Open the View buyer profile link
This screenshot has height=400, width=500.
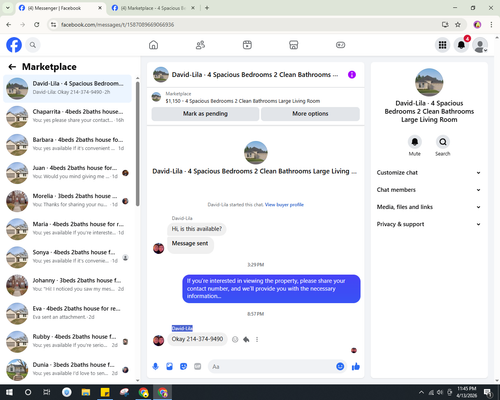[284, 205]
